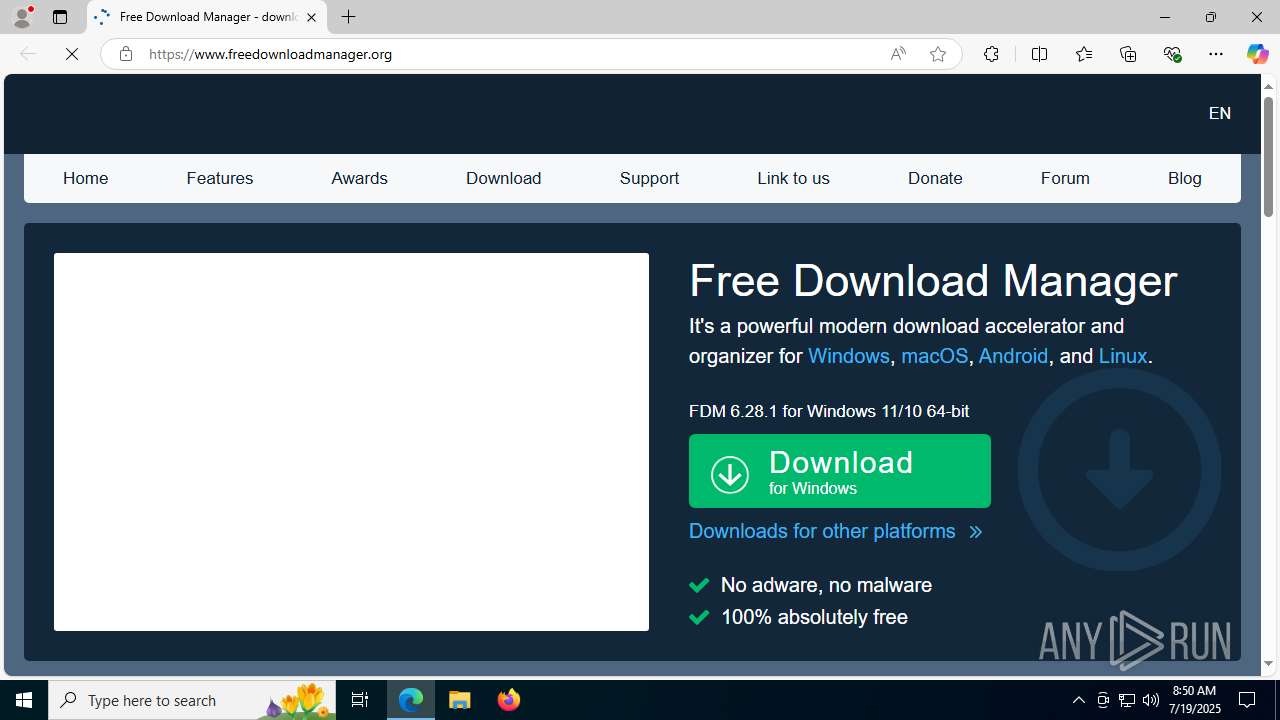Open Task View on the taskbar
The image size is (1280, 720).
tap(360, 700)
